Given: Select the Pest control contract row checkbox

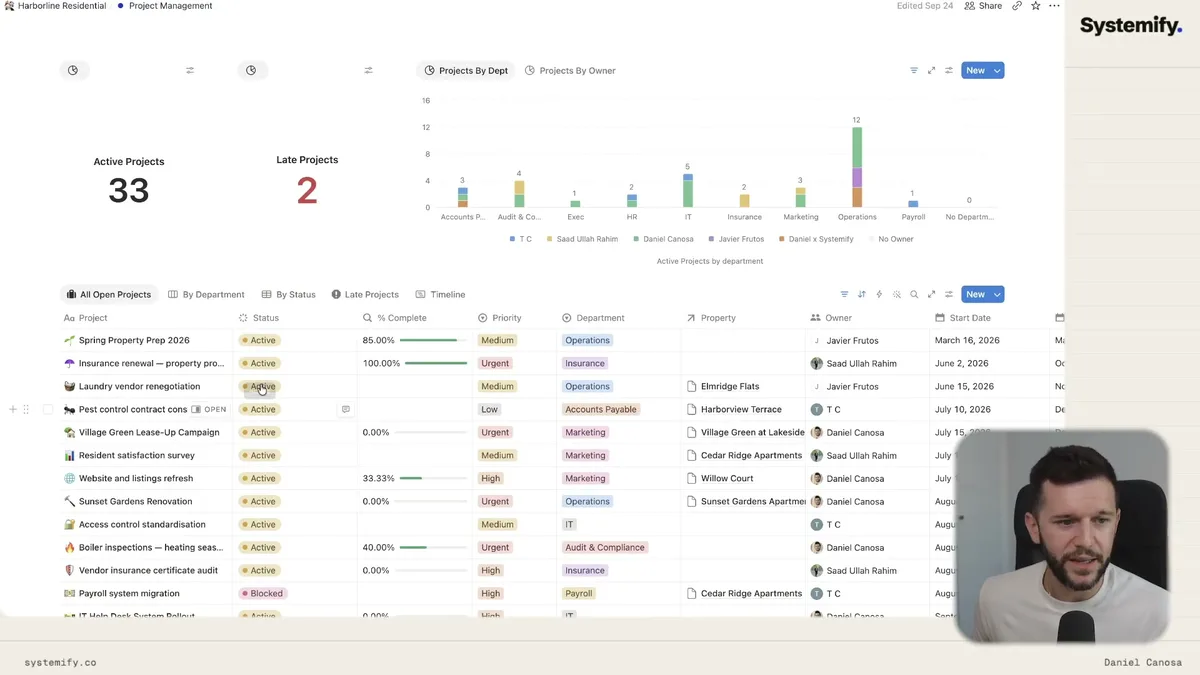Looking at the screenshot, I should (47, 409).
